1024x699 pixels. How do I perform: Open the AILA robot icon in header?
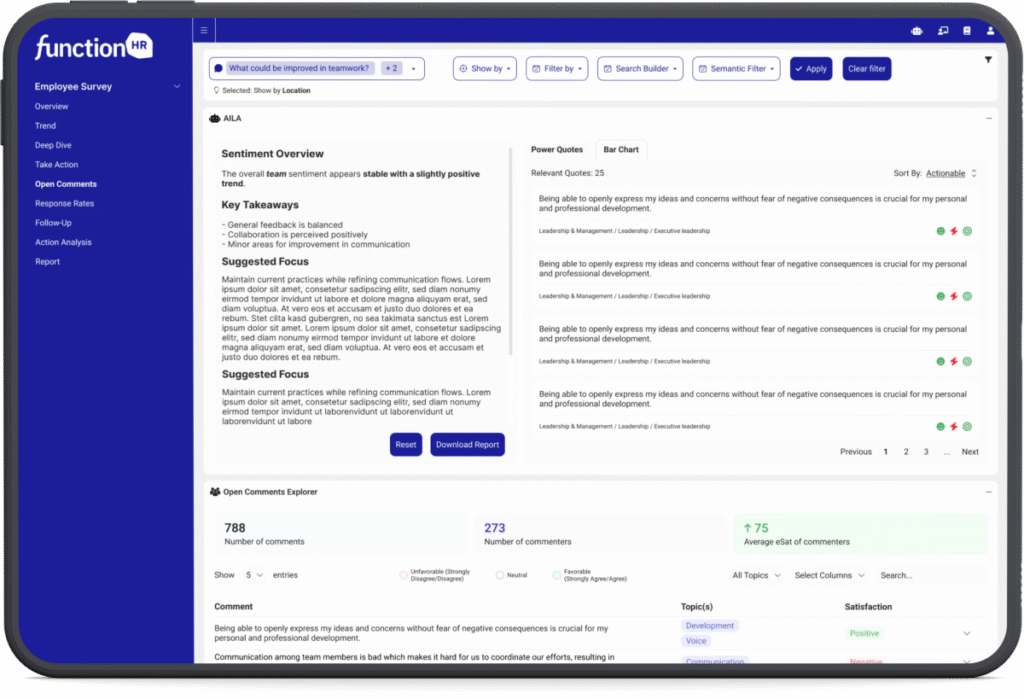[x=917, y=31]
